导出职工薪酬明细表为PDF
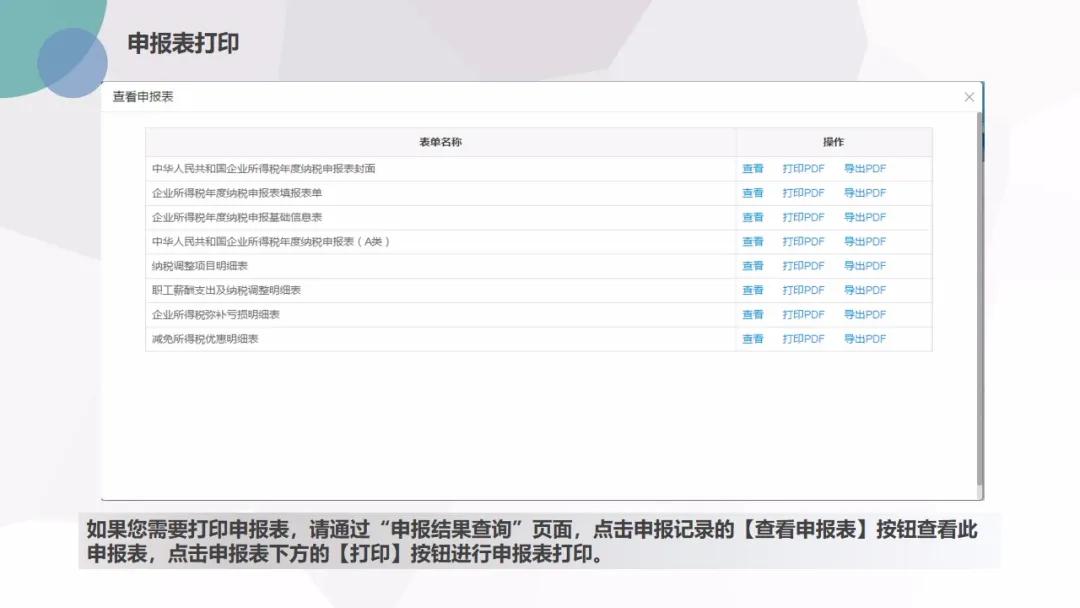 [864, 290]
